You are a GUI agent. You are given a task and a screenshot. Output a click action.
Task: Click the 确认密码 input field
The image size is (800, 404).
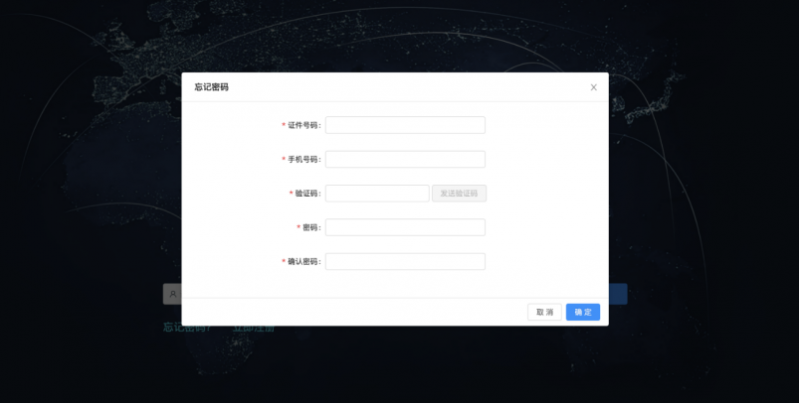[x=405, y=262]
